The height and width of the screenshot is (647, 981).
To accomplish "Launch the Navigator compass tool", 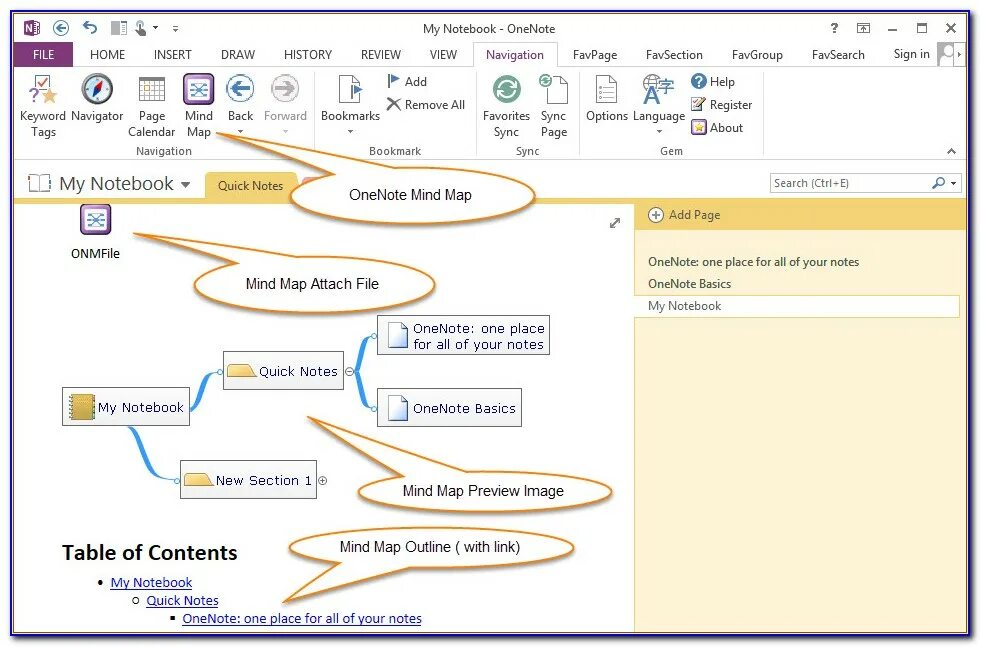I will click(97, 98).
